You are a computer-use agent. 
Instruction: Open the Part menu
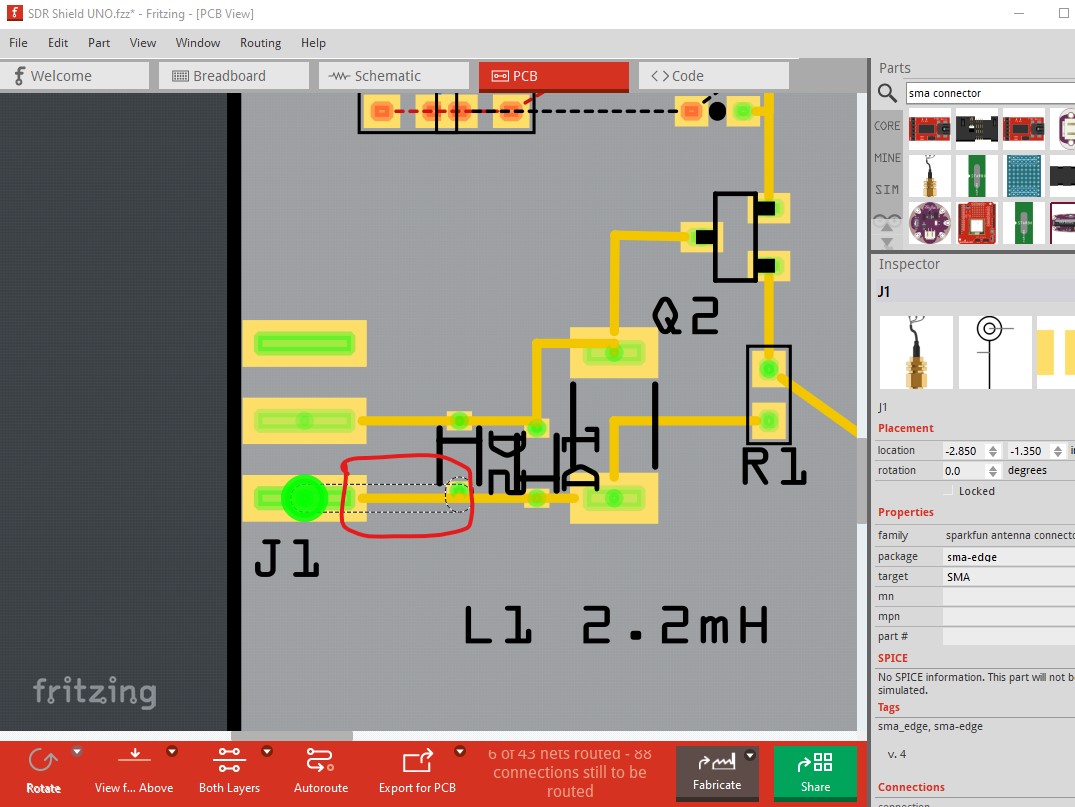(99, 43)
